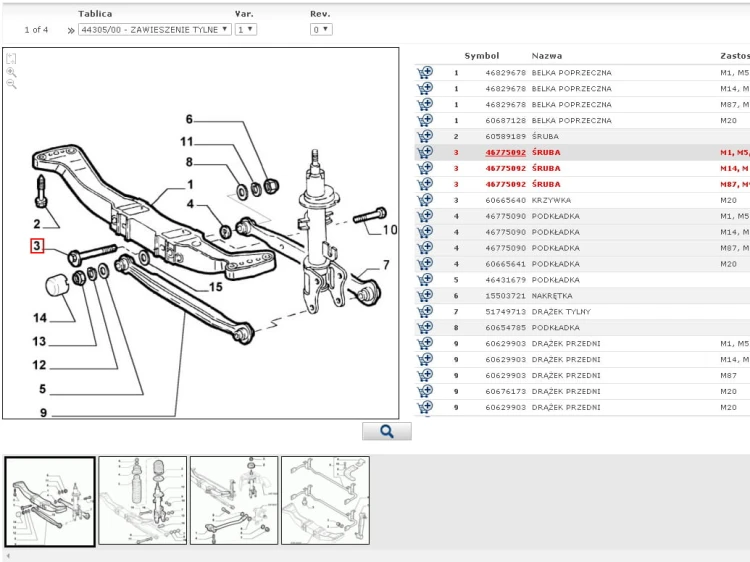The height and width of the screenshot is (562, 750).
Task: Add DRĄŻEK PRZEDNI 60676173 to cart
Action: click(x=425, y=391)
